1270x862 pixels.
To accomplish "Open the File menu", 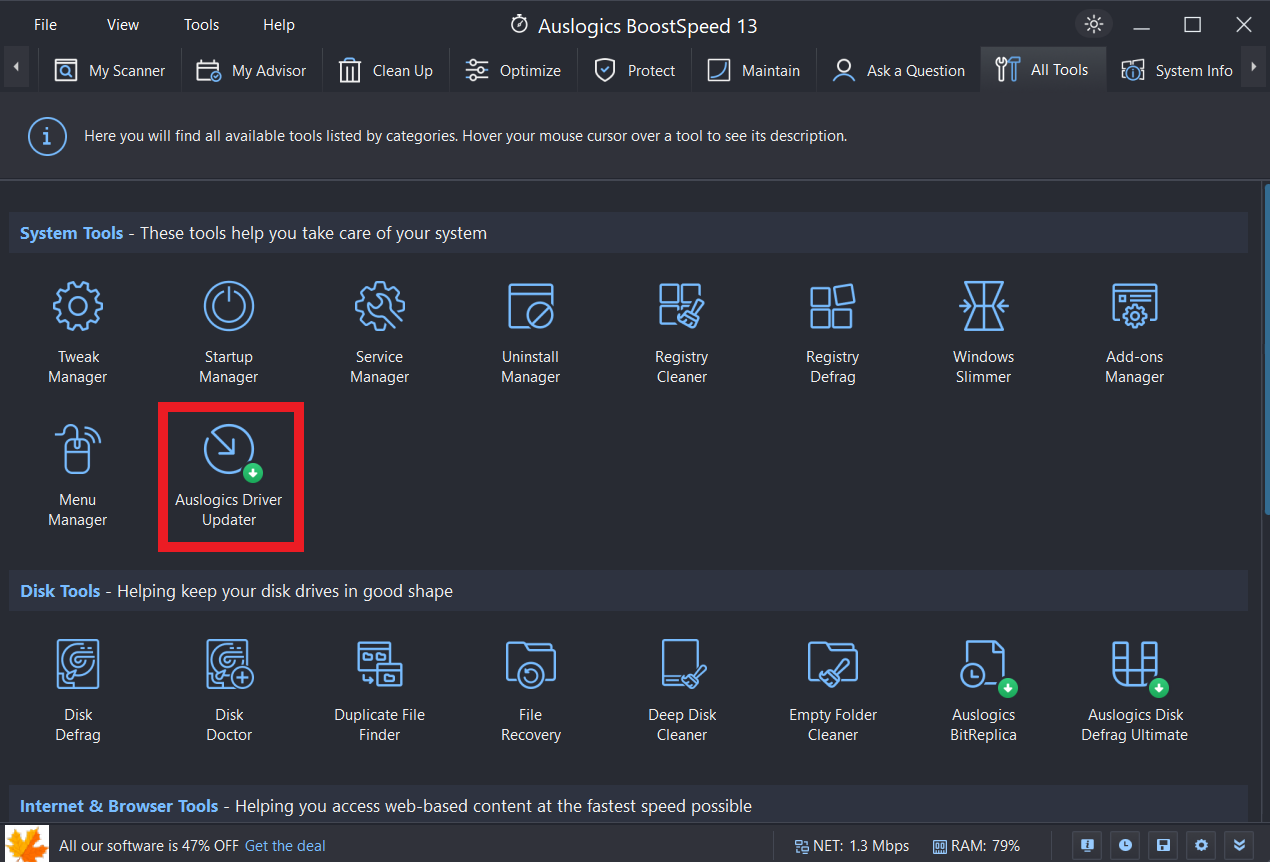I will [45, 25].
